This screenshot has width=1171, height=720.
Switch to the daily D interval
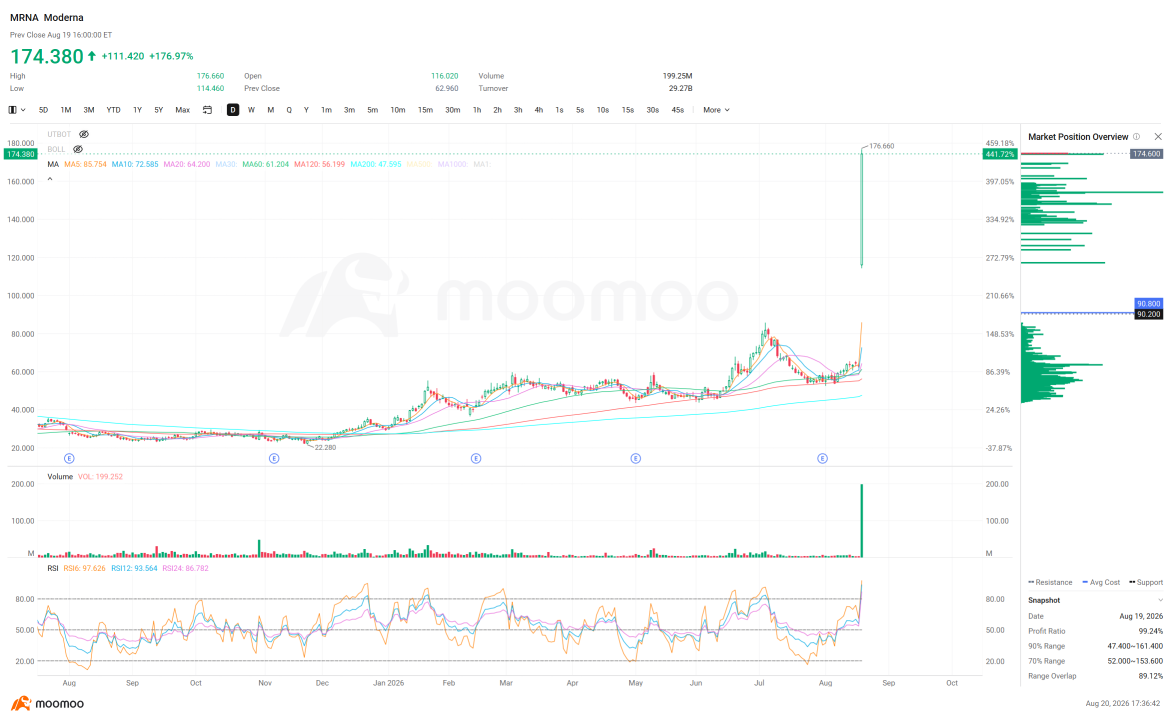(233, 110)
